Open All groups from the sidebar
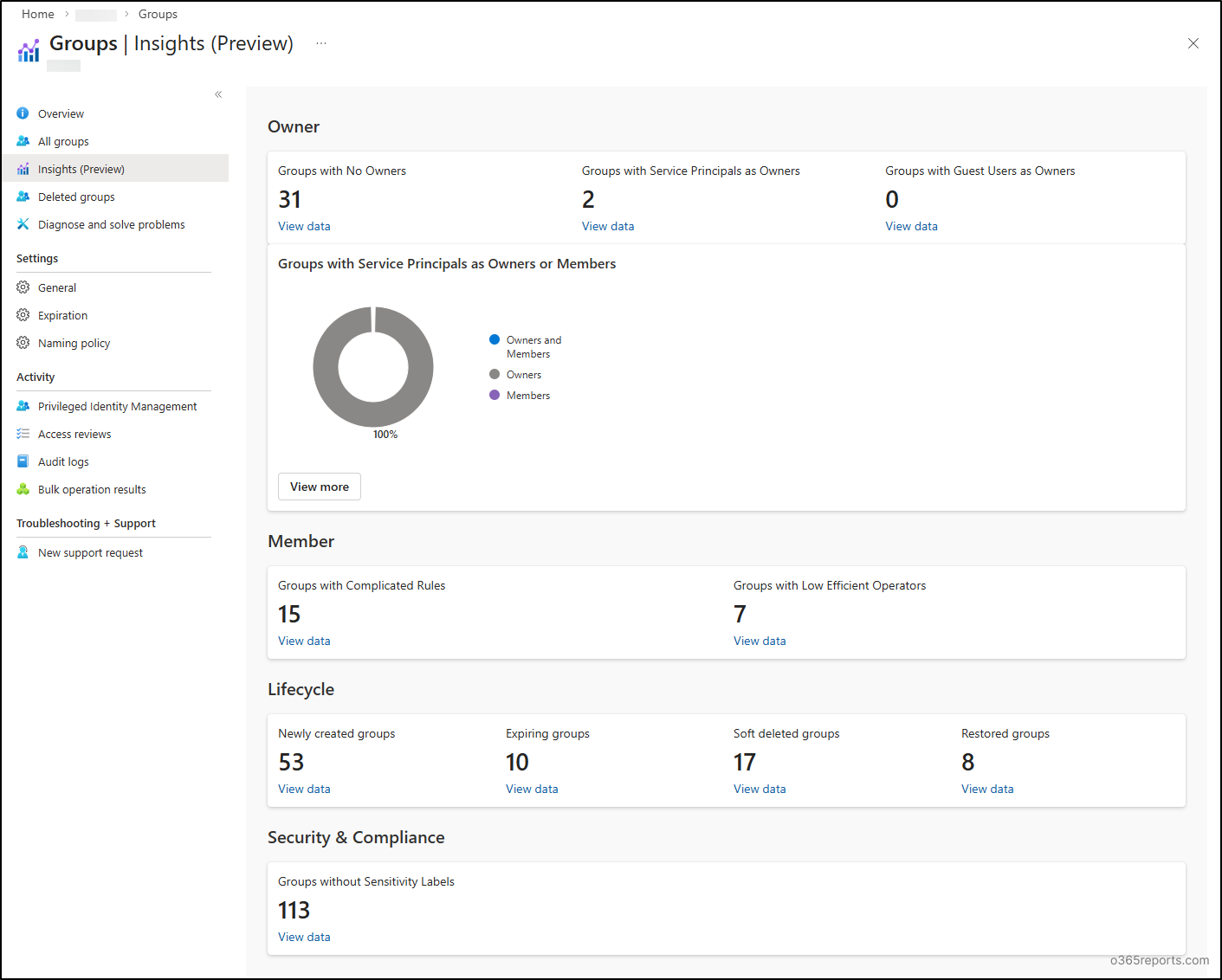Viewport: 1222px width, 980px height. (x=23, y=140)
